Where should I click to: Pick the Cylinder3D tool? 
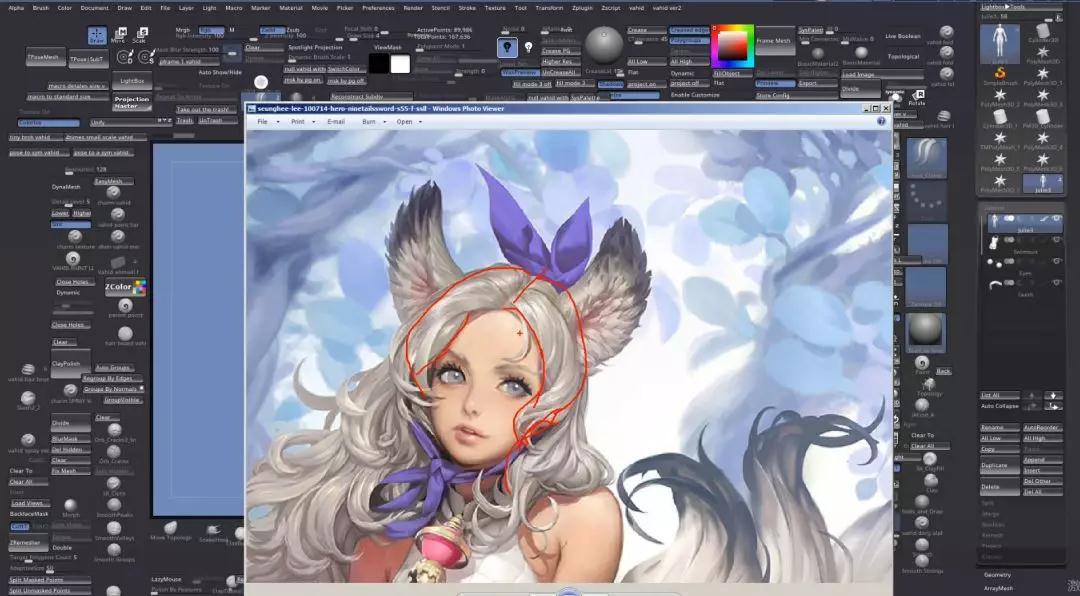(x=1043, y=31)
